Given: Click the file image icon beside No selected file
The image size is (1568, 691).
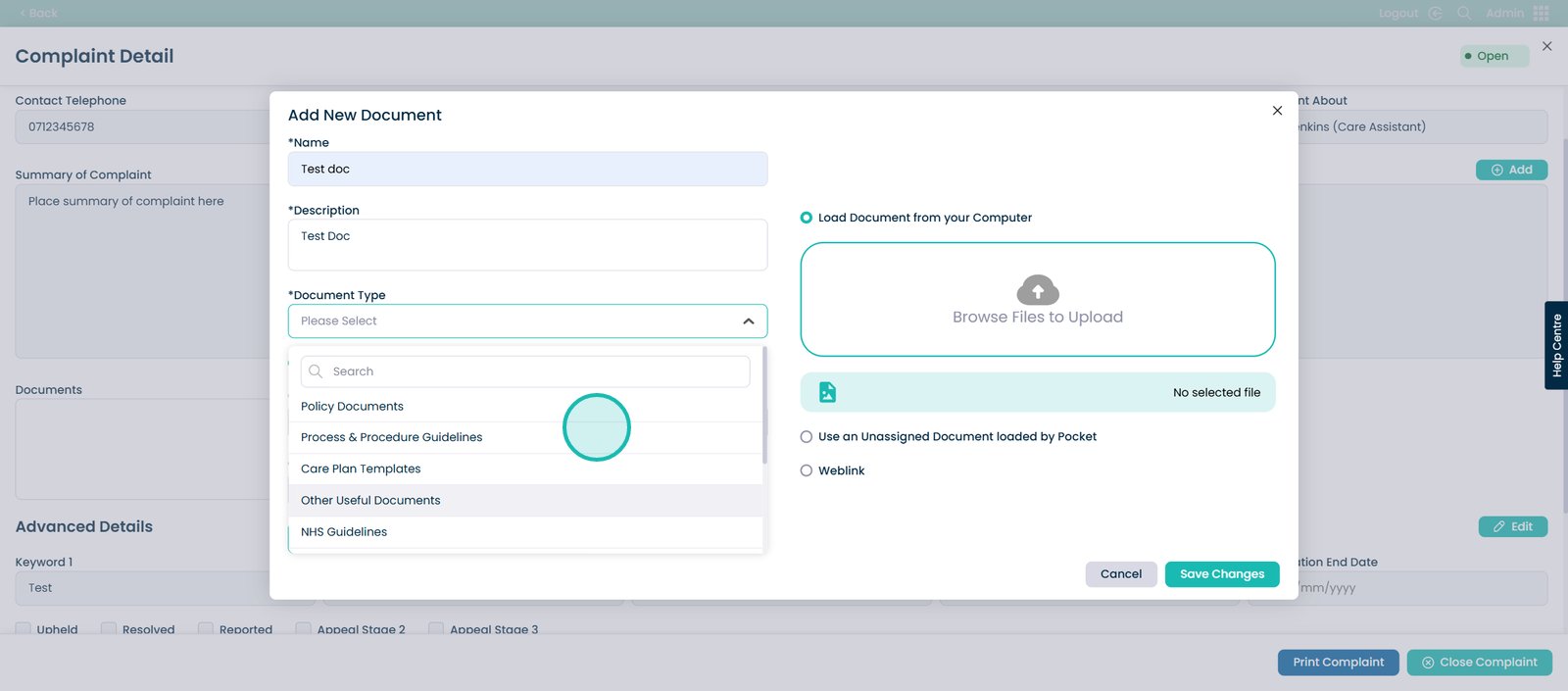Looking at the screenshot, I should 827,392.
